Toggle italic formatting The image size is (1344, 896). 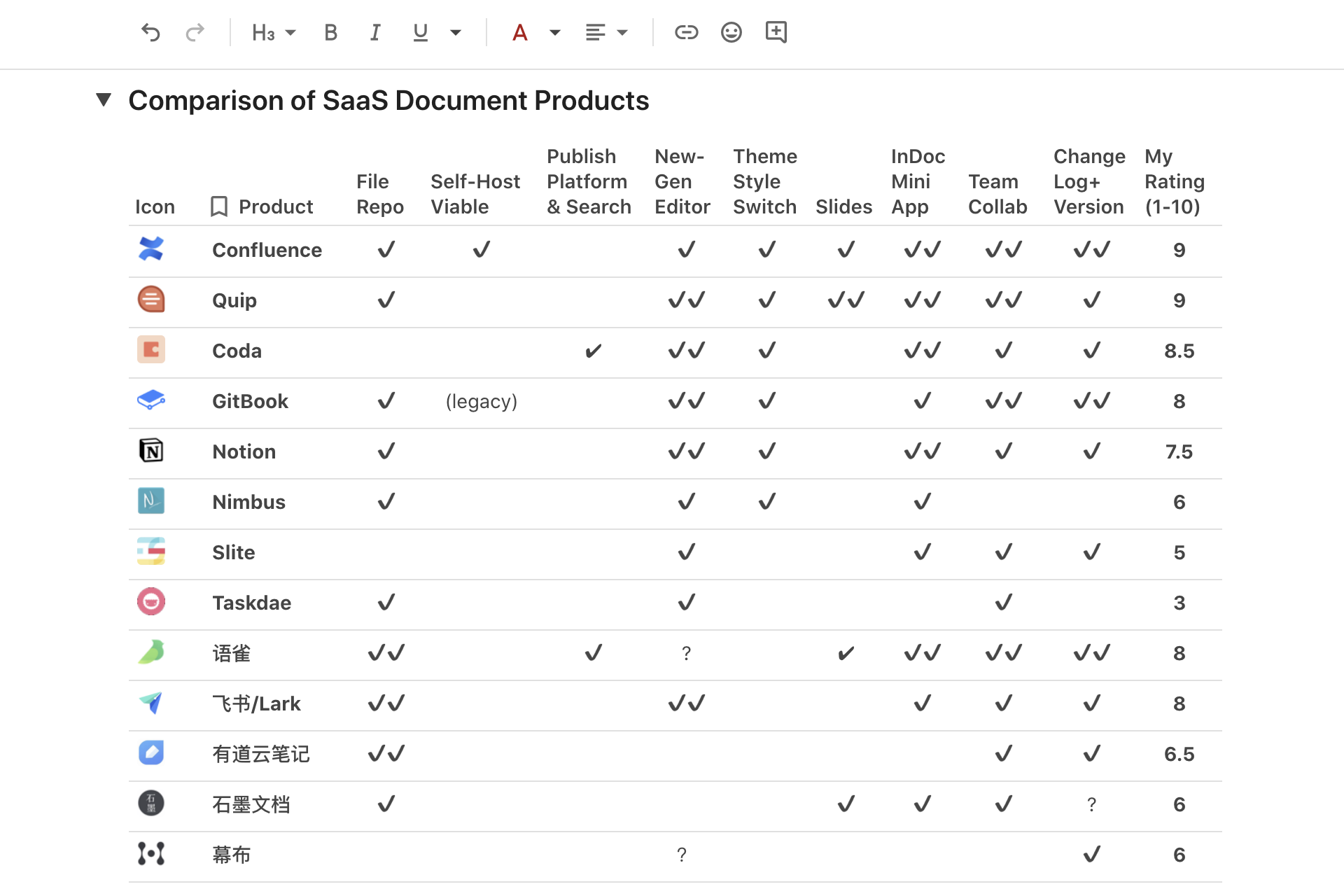coord(375,32)
